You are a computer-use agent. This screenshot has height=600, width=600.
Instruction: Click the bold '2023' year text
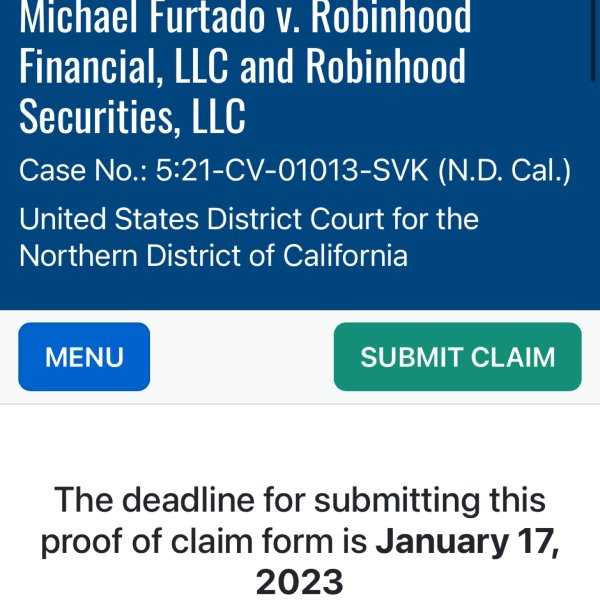click(300, 582)
